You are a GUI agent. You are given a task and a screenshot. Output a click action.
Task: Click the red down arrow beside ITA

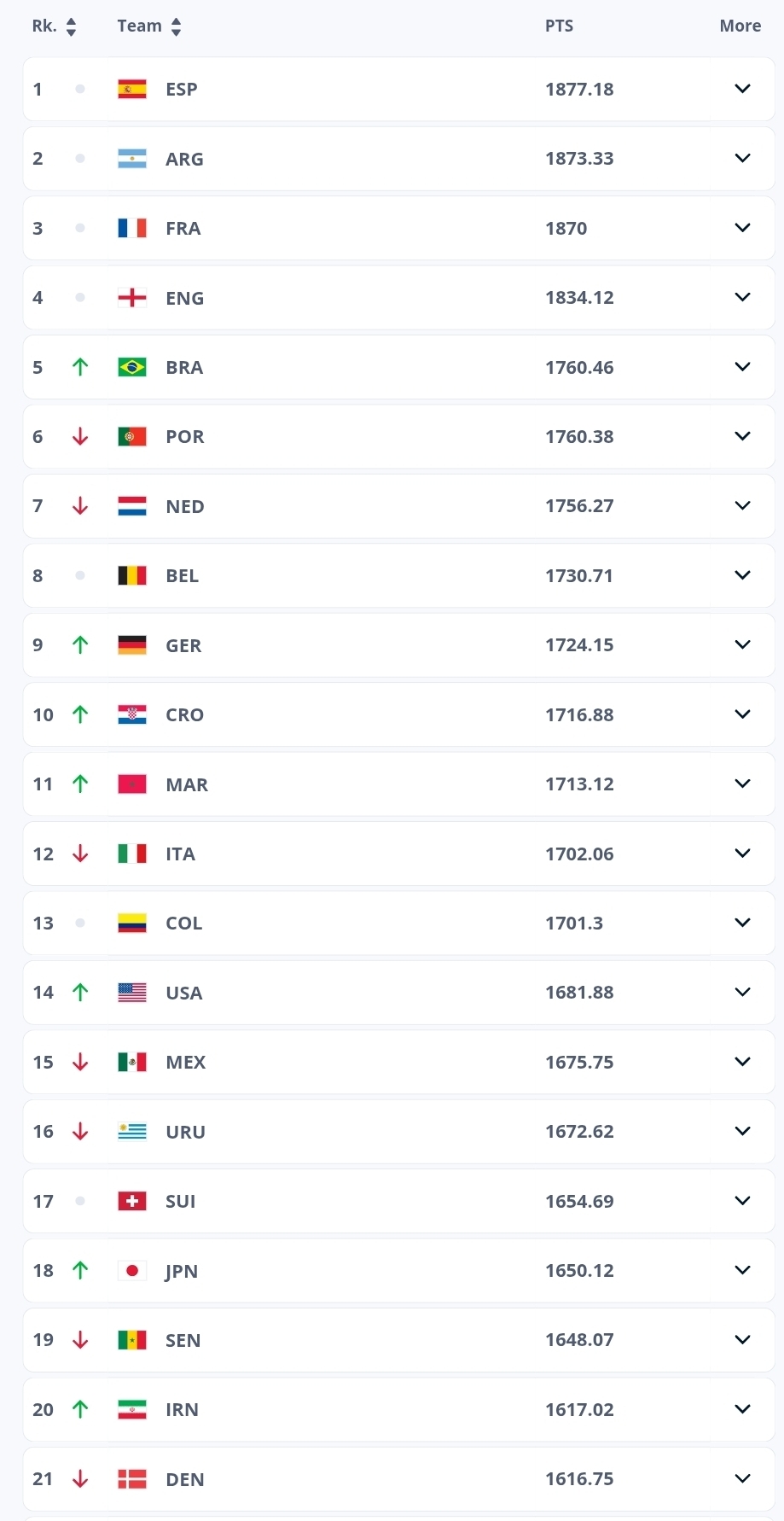80,854
